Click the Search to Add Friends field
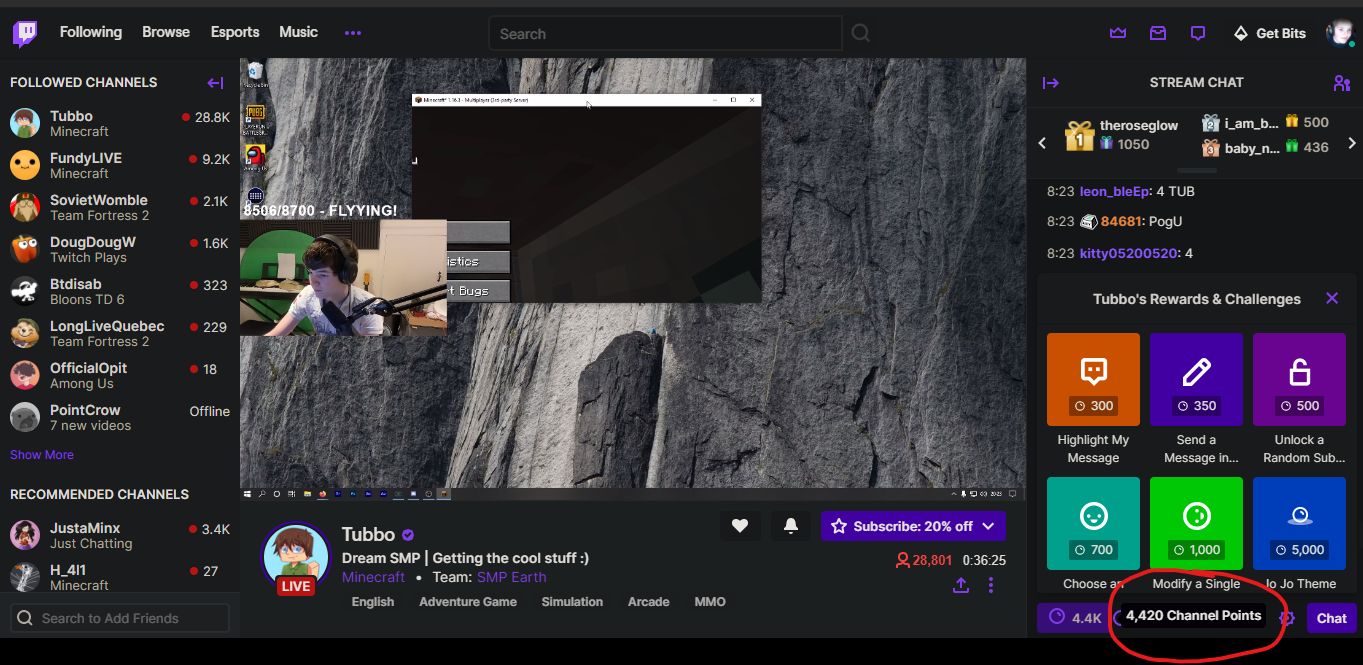The image size is (1363, 665). click(120, 618)
